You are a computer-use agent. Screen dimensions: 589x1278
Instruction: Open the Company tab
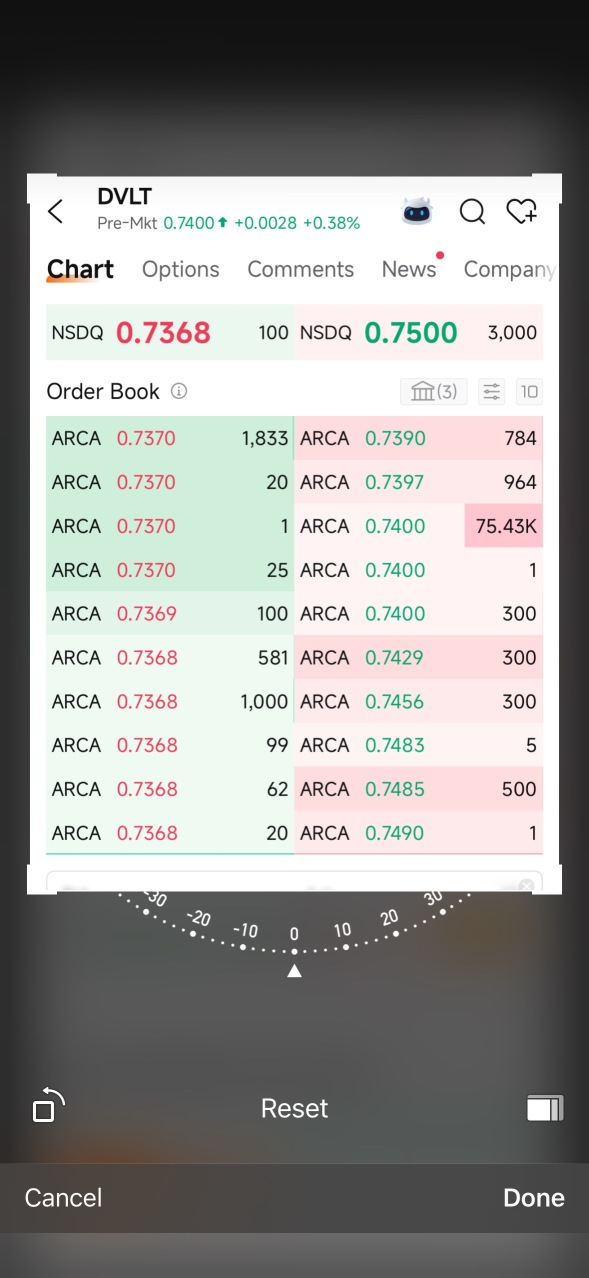pos(509,269)
